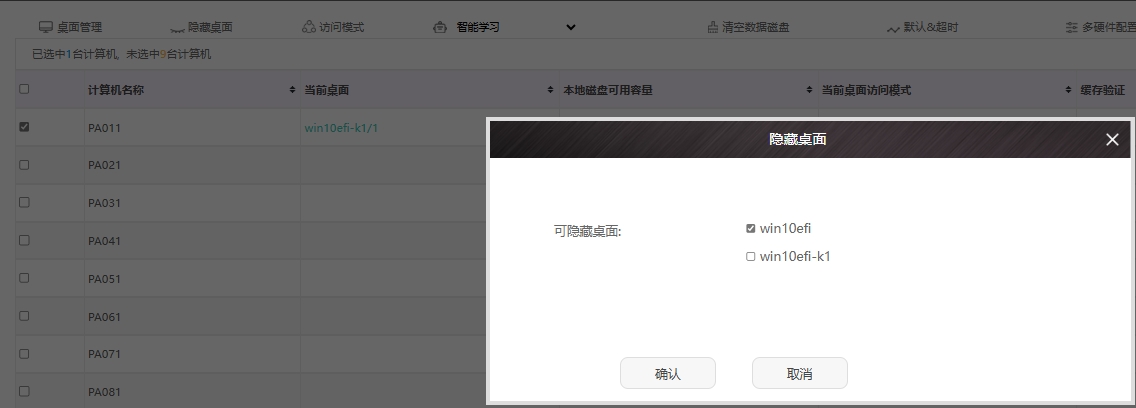Screen dimensions: 1136x408
Task: Toggle the select-all header checkbox
Action: (x=24, y=89)
